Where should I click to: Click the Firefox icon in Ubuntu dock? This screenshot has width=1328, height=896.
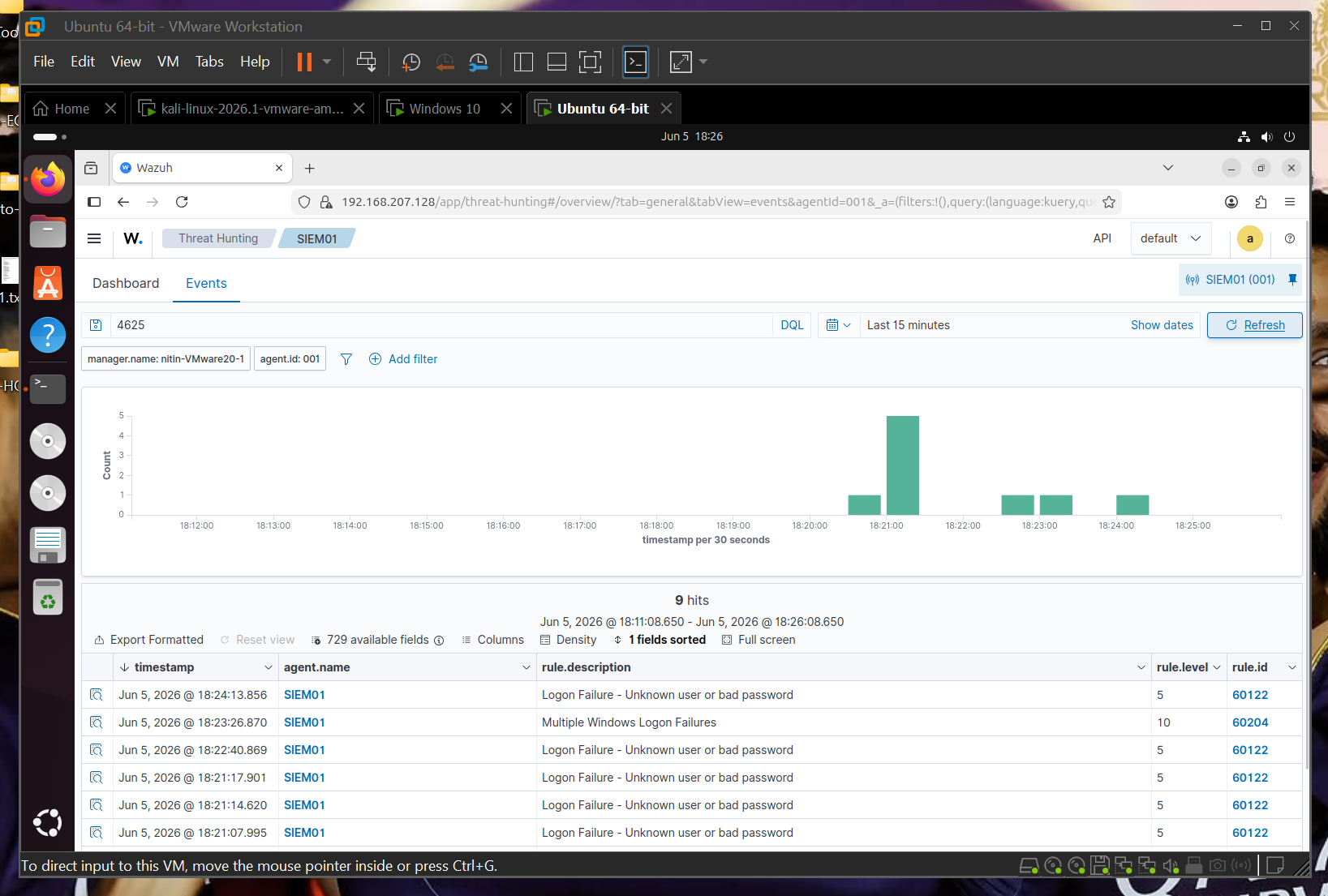pyautogui.click(x=48, y=179)
